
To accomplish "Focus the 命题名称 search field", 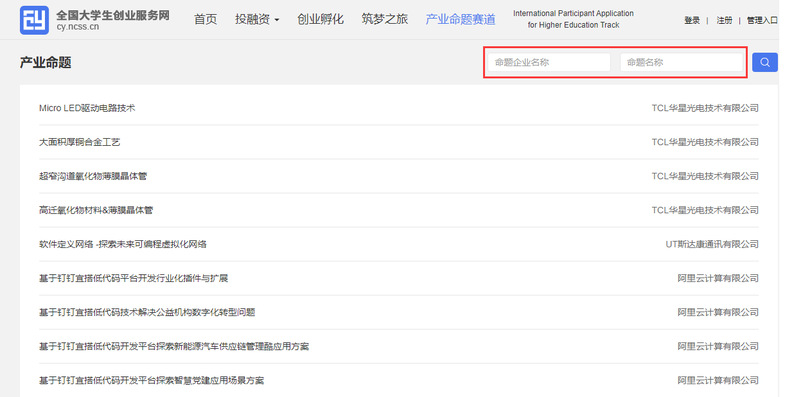I will [x=681, y=63].
